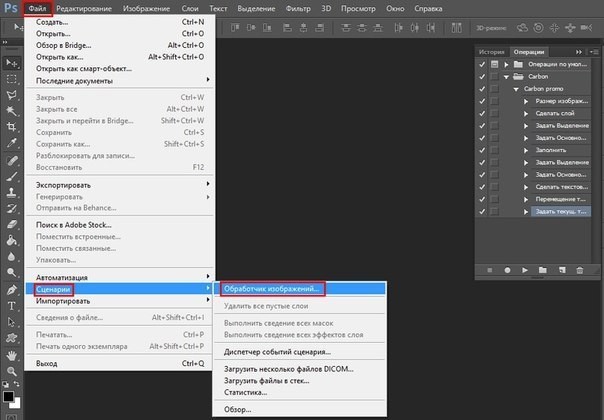This screenshot has width=604, height=420.
Task: Click Поиск в Adobe Stock... entry
Action: [x=120, y=225]
